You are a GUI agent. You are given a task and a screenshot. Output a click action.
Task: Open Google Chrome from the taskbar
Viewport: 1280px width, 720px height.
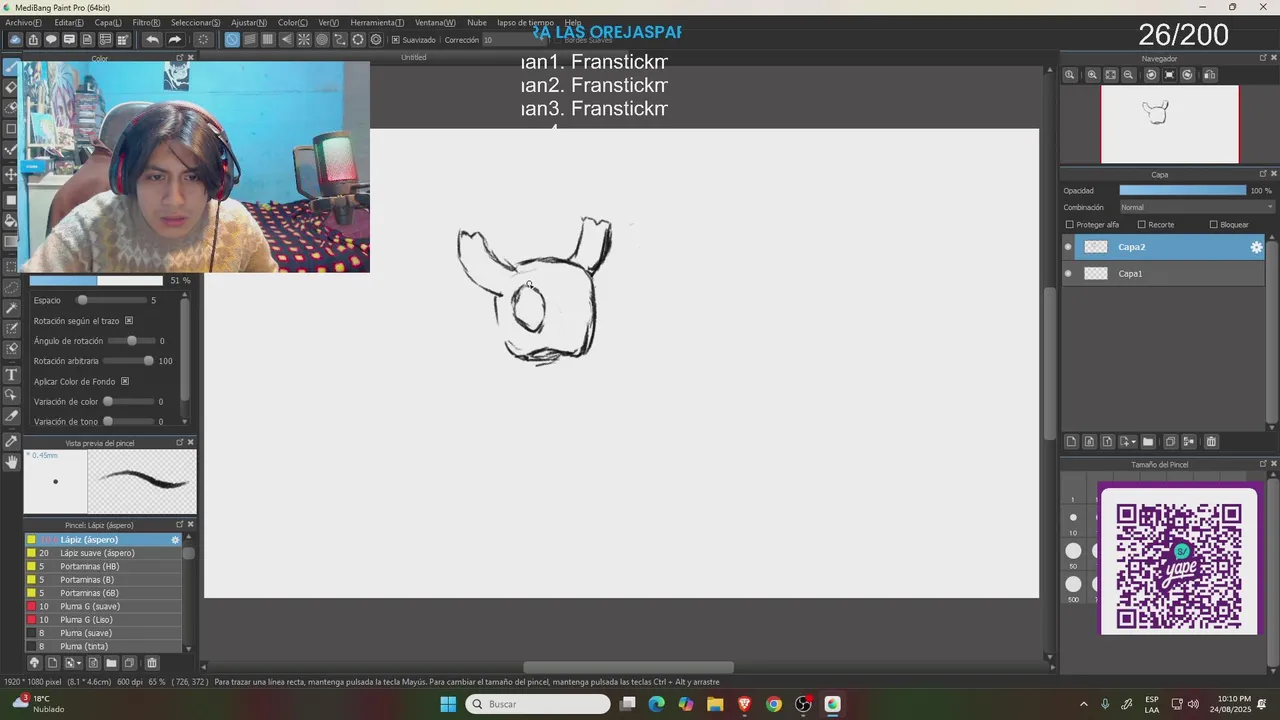pyautogui.click(x=774, y=704)
